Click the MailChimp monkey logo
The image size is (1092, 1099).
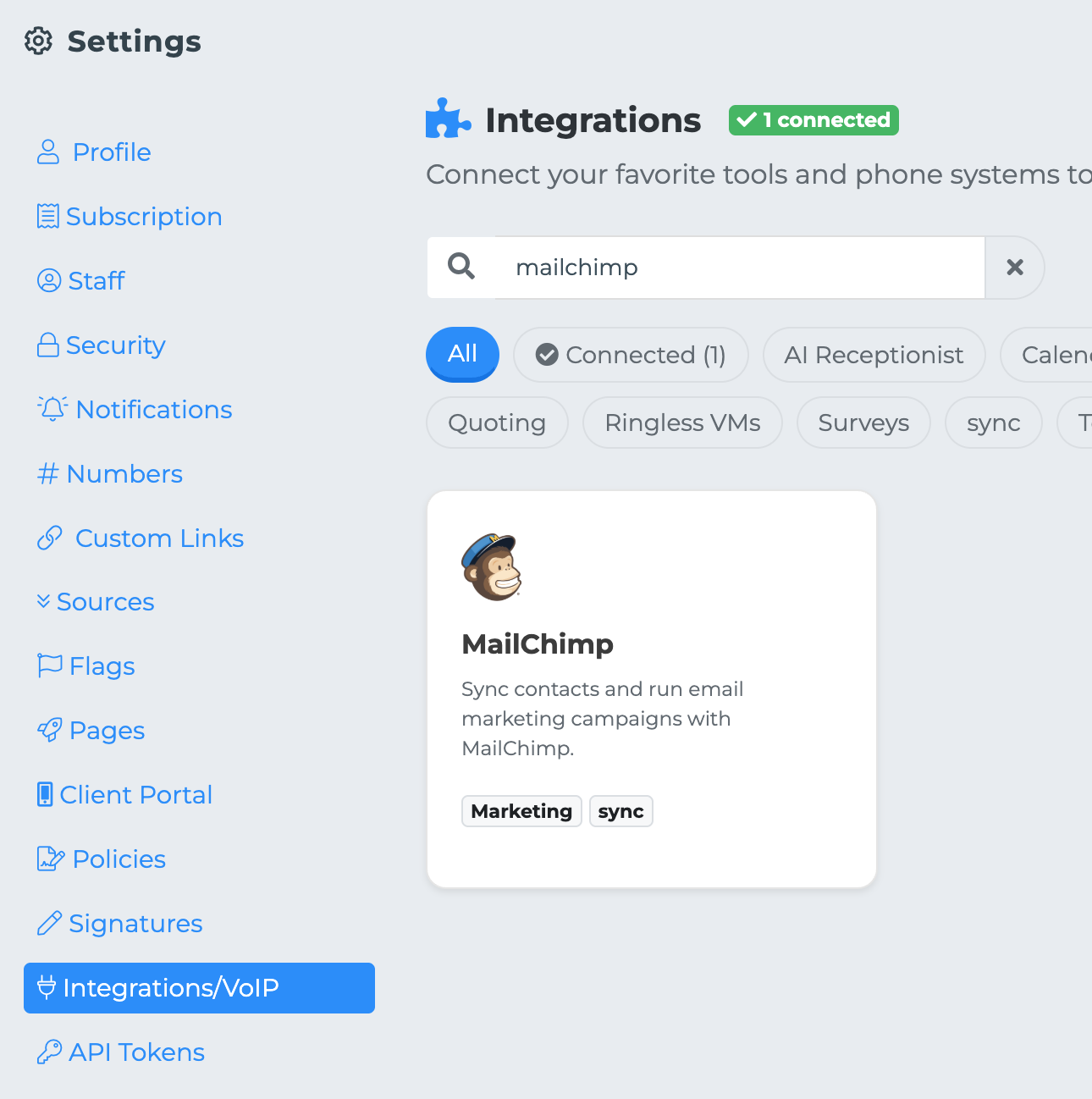tap(492, 566)
